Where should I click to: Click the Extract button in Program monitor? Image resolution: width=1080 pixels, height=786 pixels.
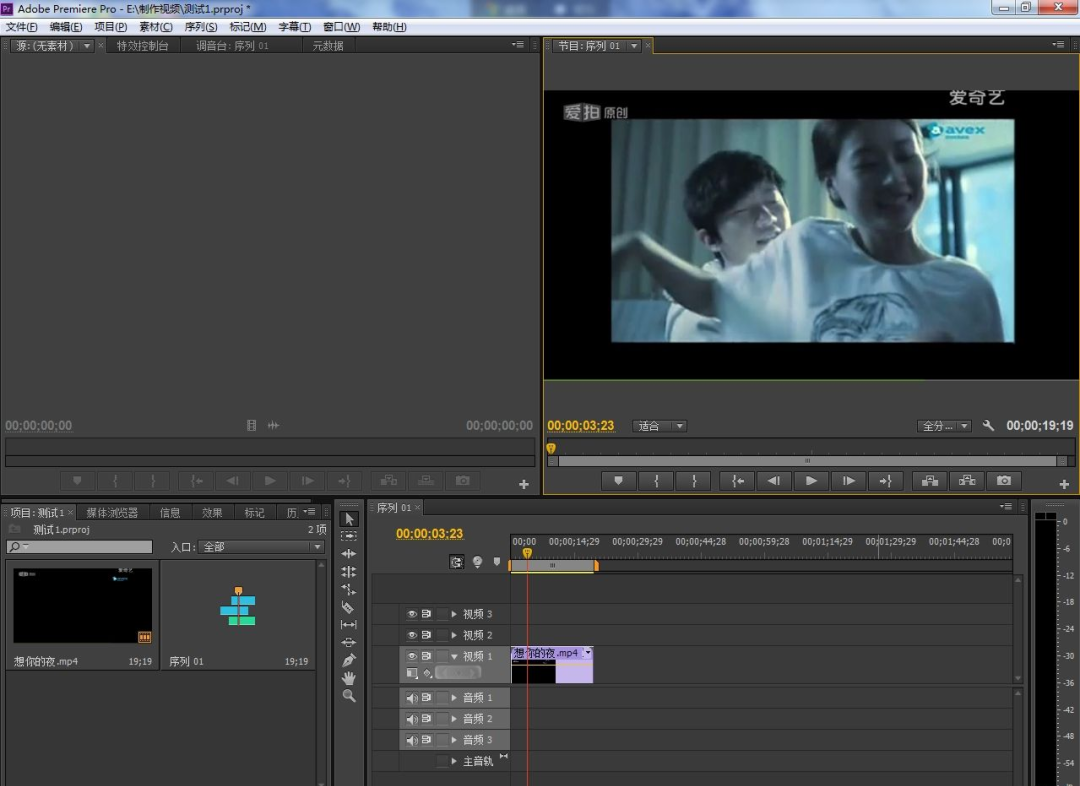(967, 481)
